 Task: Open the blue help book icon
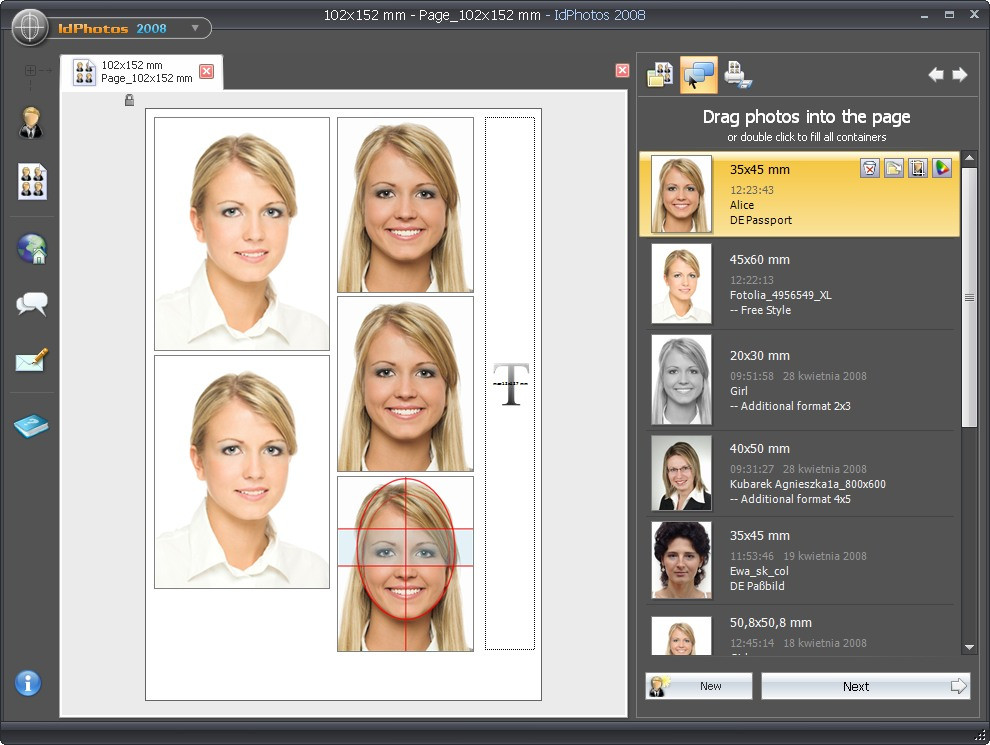pos(32,427)
